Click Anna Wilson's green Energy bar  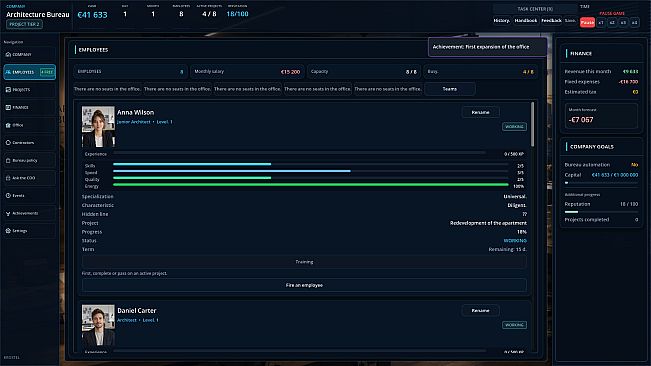click(311, 185)
